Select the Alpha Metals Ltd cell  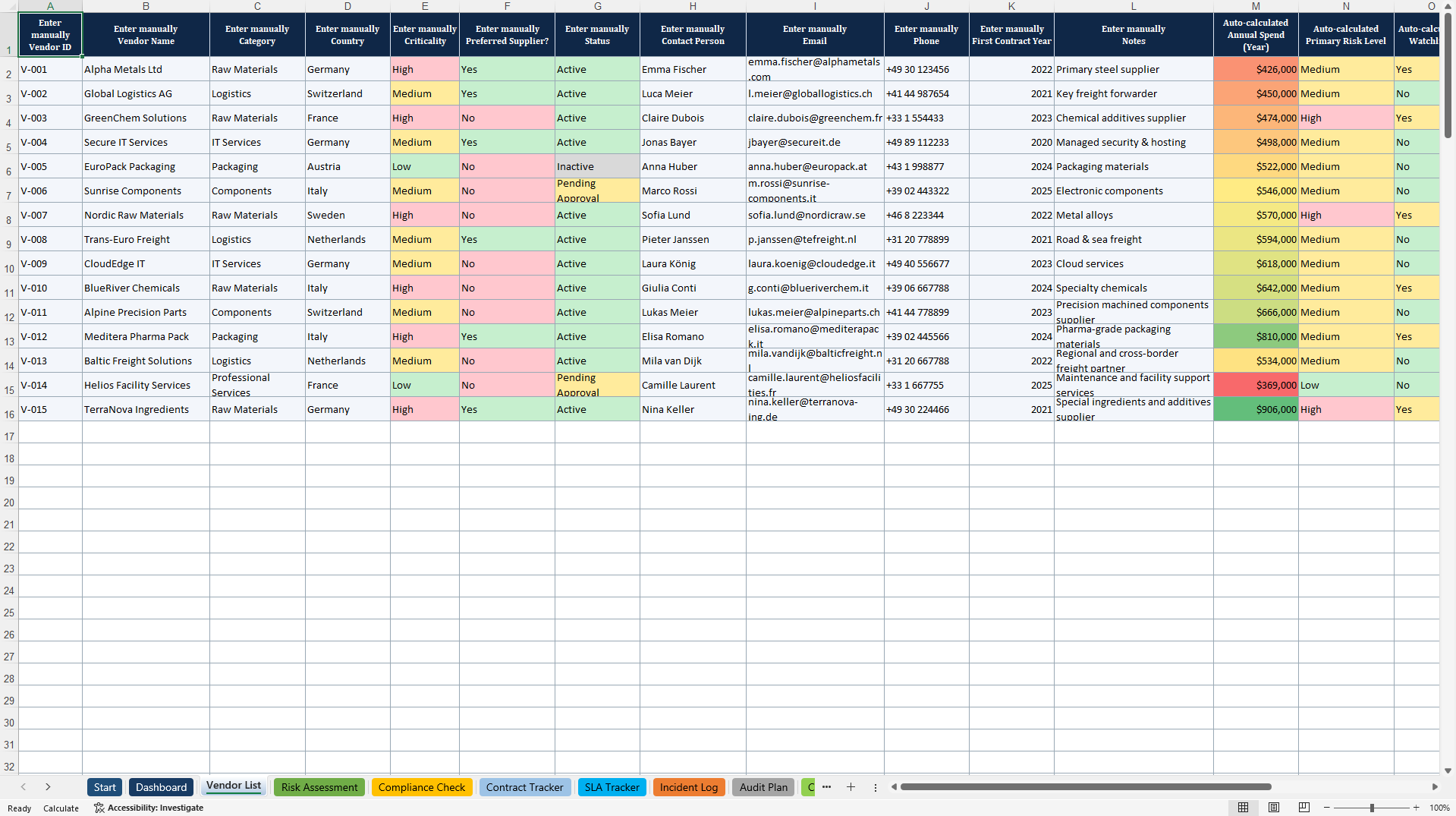pos(146,69)
